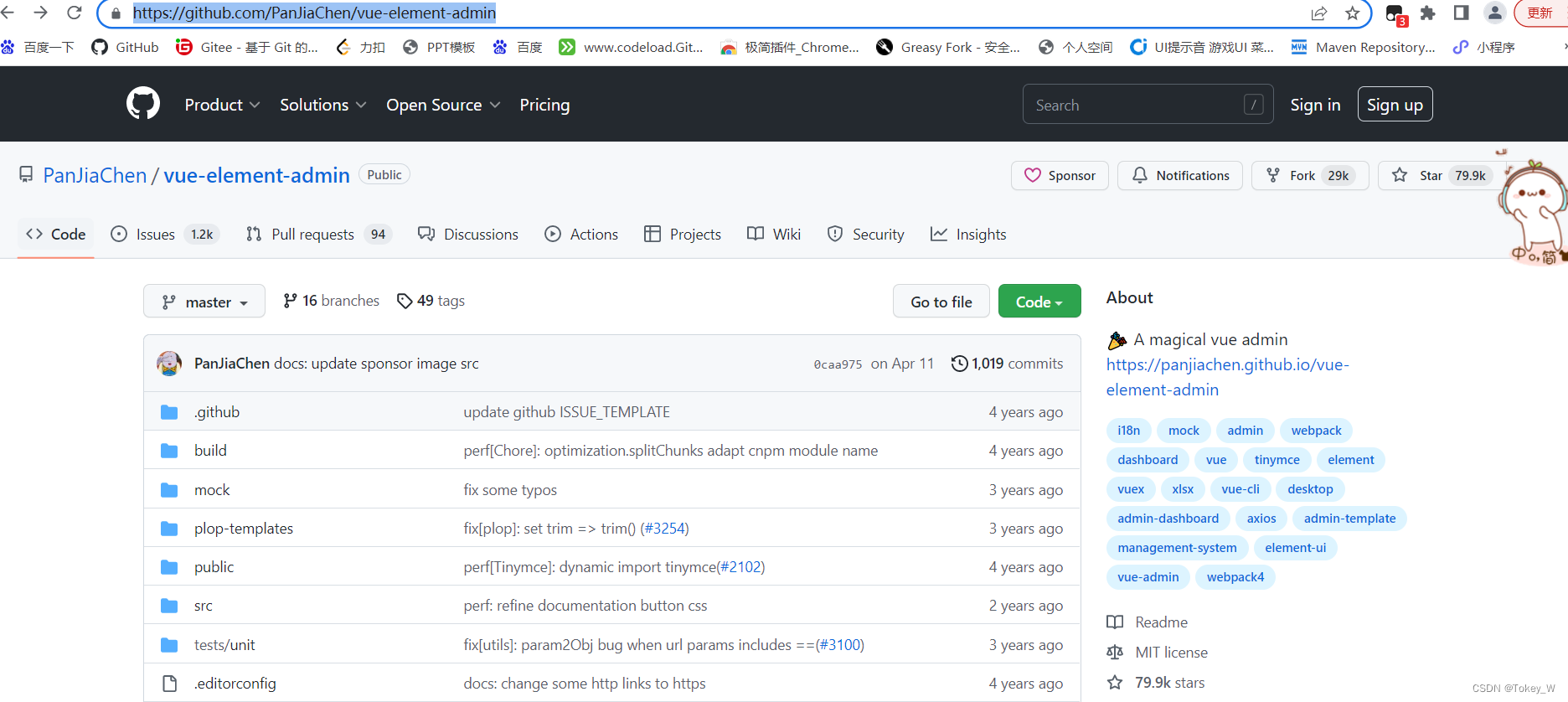This screenshot has height=702, width=1568.
Task: Expand the Product menu
Action: point(222,105)
